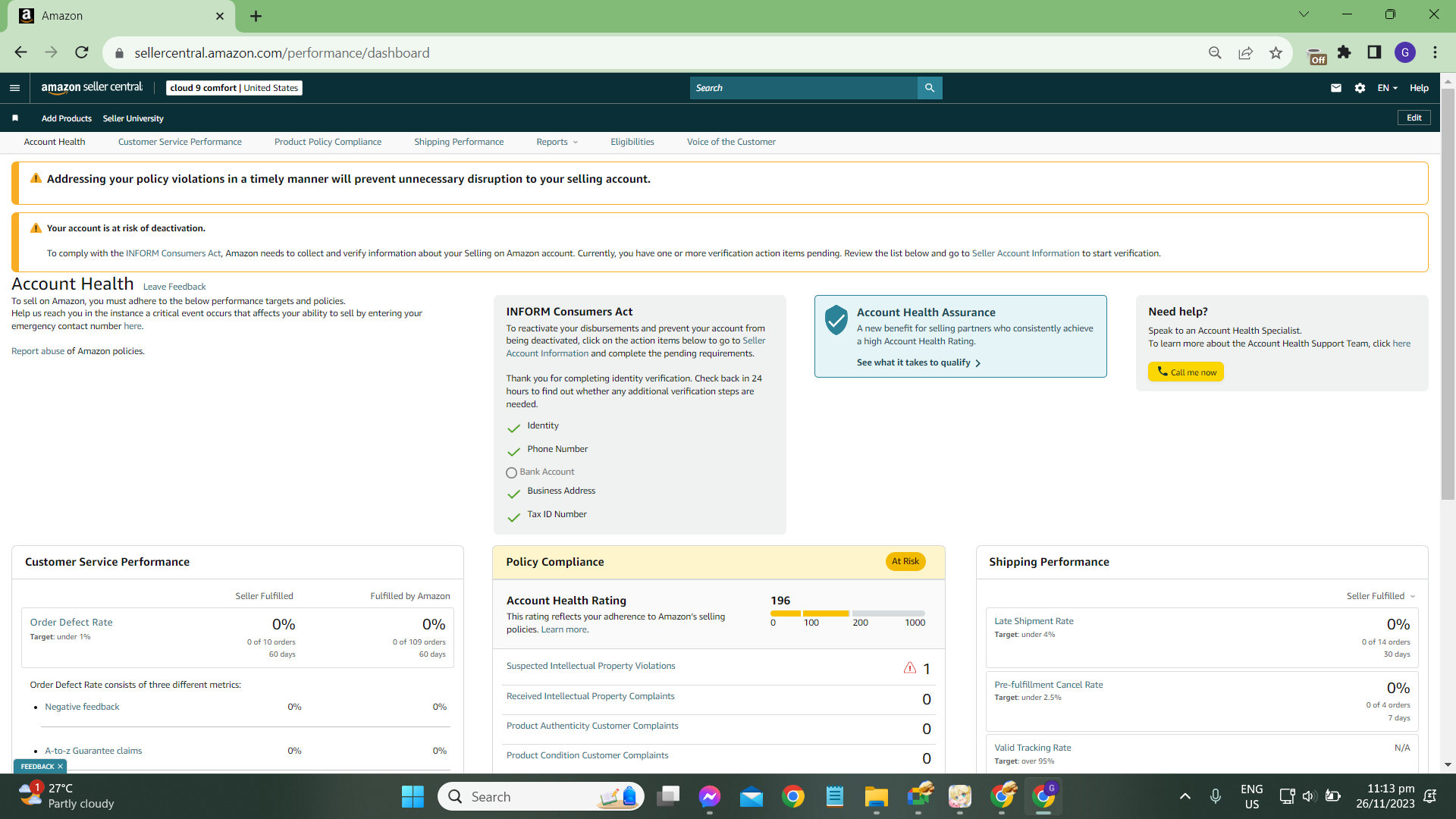View site information via the lock icon
Screen dimensions: 1456x819
(x=119, y=53)
